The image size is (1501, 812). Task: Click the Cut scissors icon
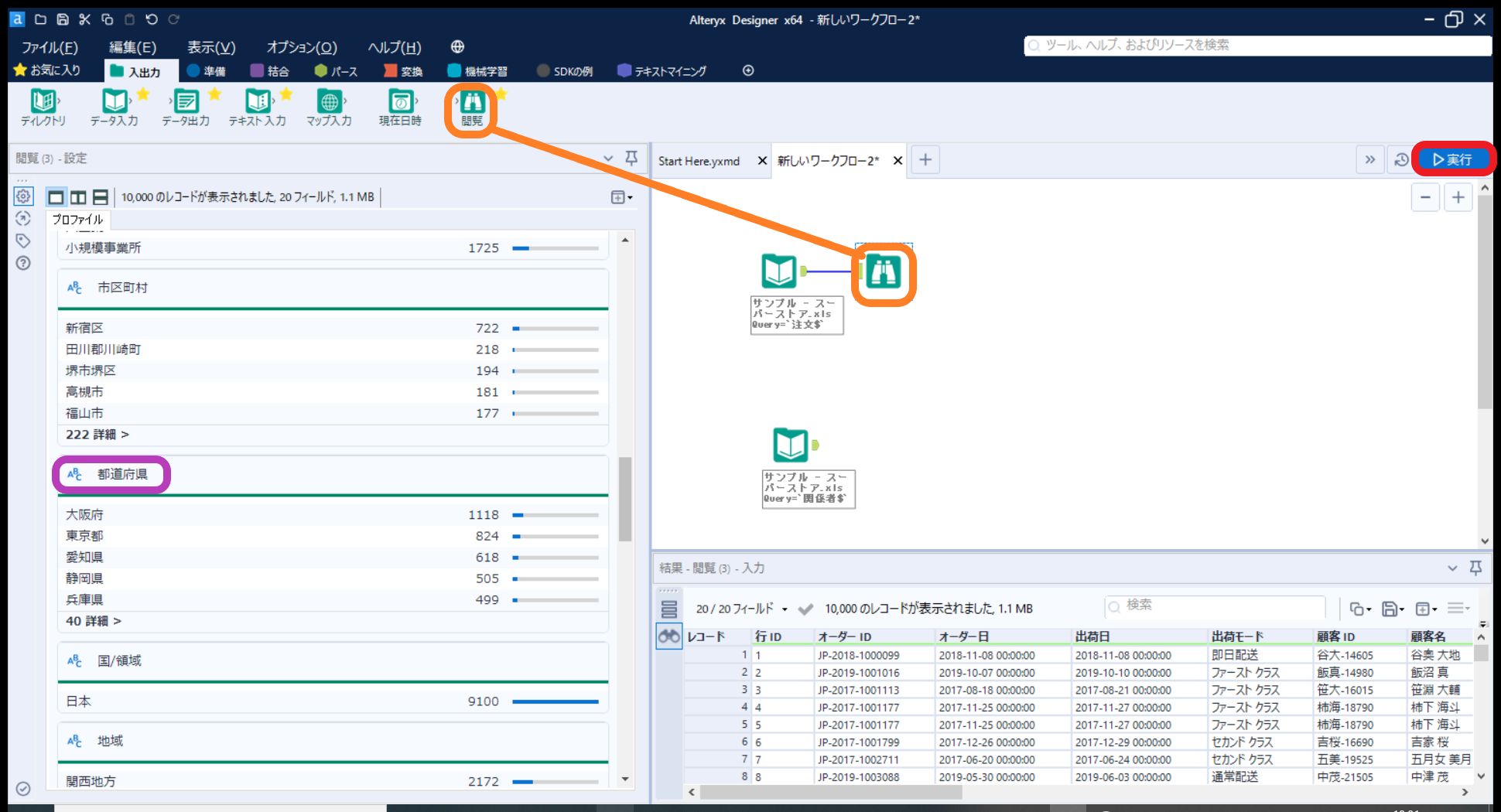click(x=85, y=19)
